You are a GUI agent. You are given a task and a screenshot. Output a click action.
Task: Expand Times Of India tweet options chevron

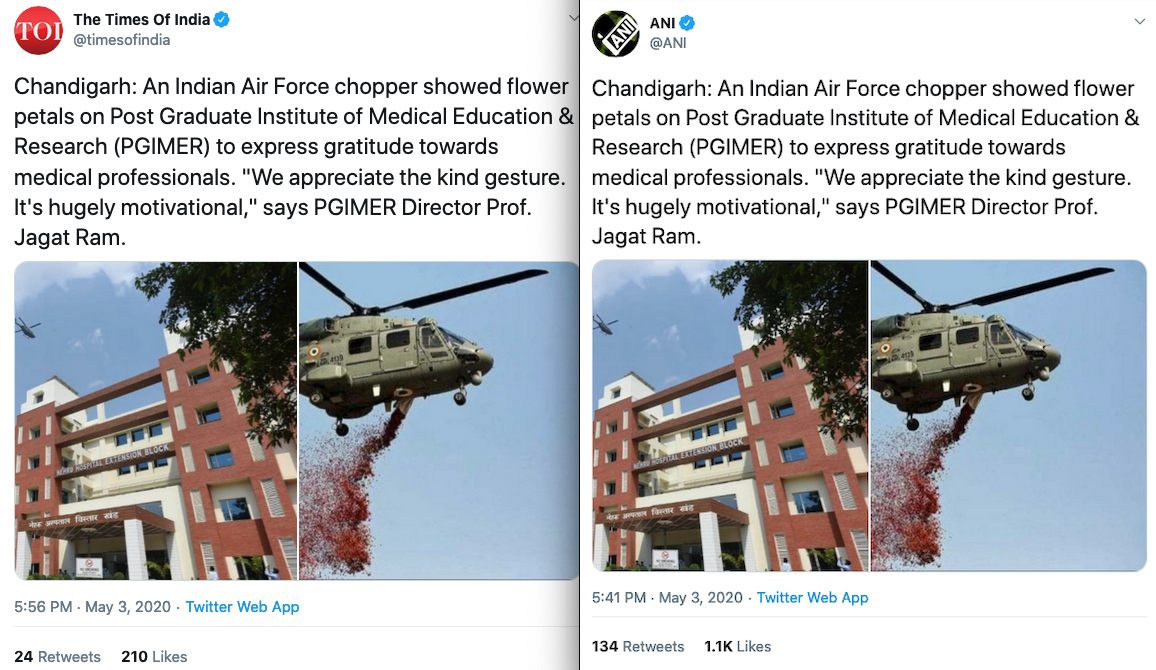(x=574, y=18)
